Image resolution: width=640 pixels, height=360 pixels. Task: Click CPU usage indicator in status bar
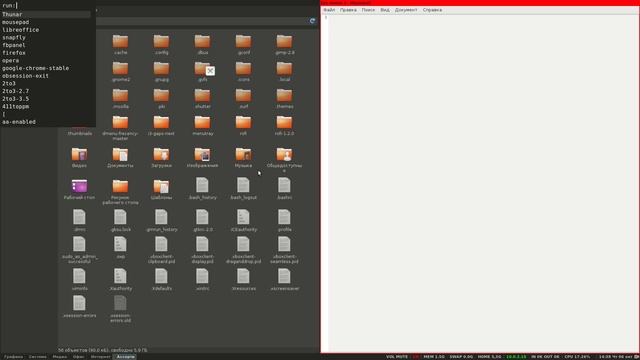click(577, 357)
